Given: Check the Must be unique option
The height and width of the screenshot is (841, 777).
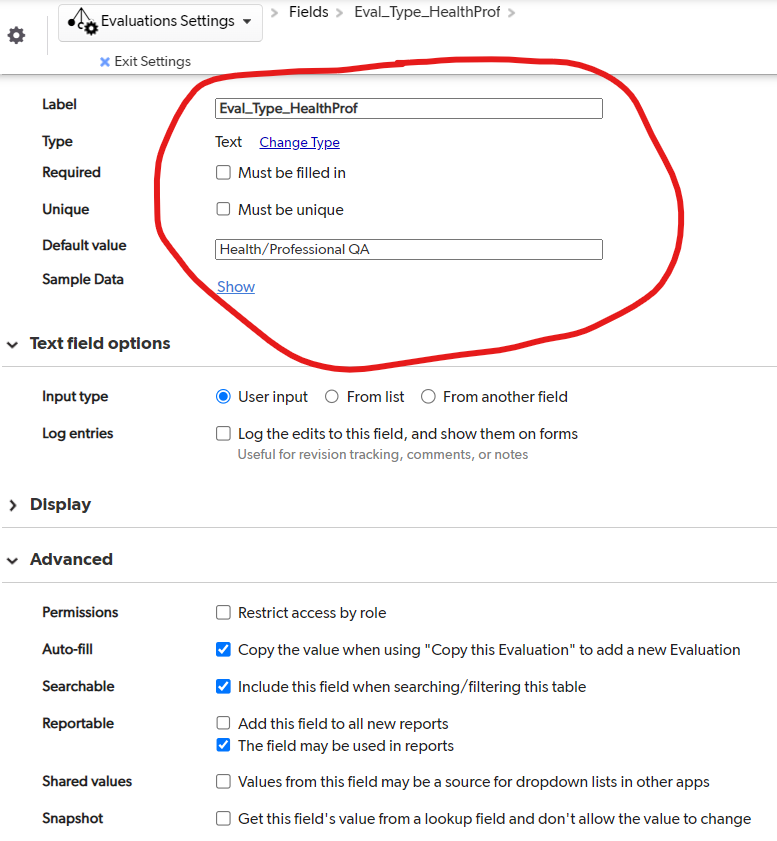Looking at the screenshot, I should [x=223, y=209].
